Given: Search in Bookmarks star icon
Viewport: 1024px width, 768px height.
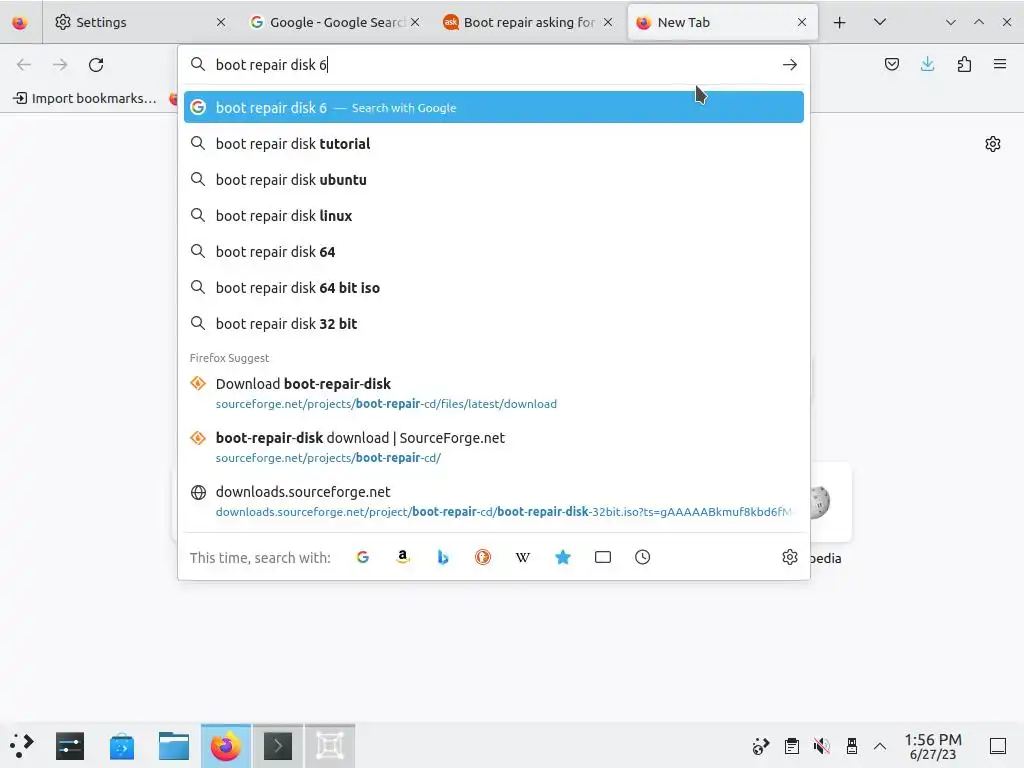Looking at the screenshot, I should (x=562, y=557).
